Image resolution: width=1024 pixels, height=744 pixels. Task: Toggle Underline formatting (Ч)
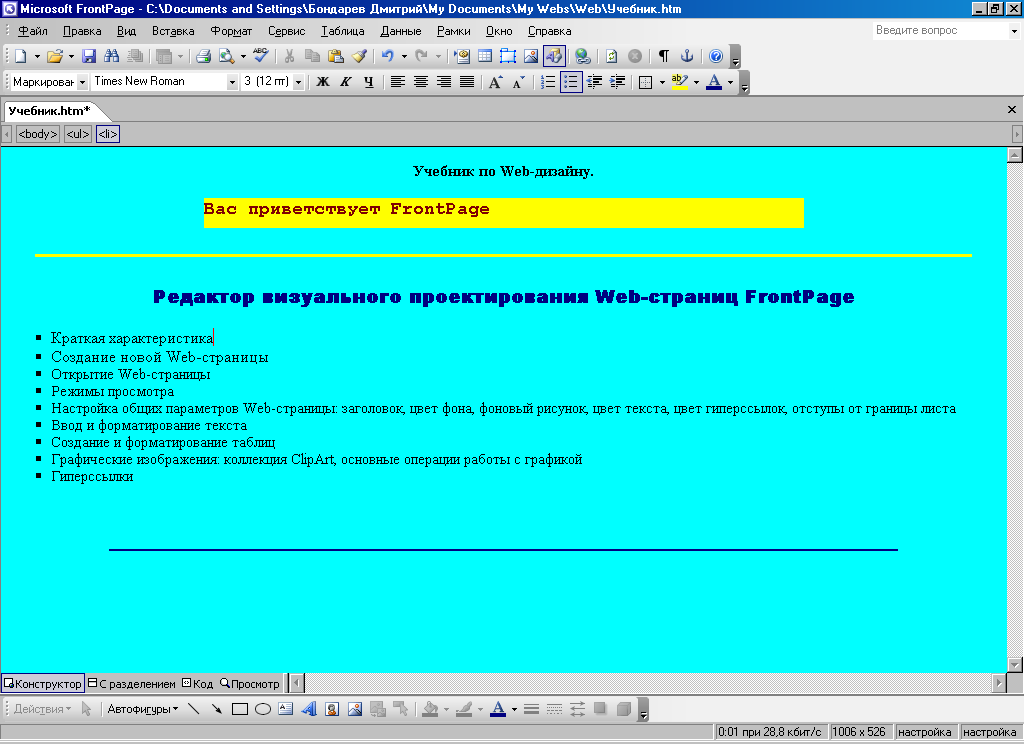click(368, 82)
